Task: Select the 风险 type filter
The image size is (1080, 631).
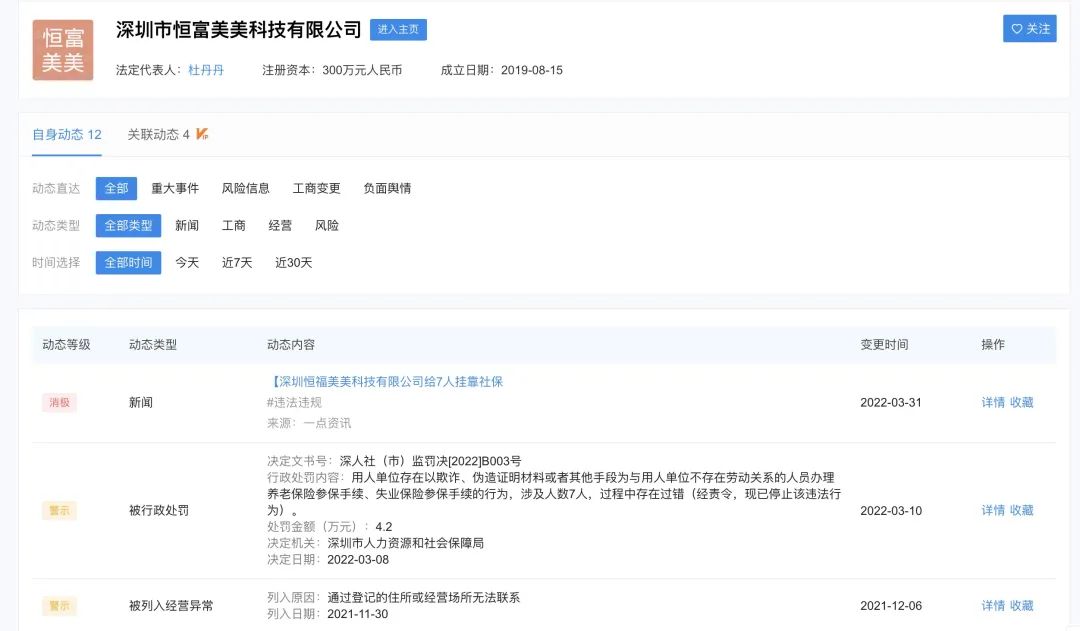Action: [x=326, y=225]
